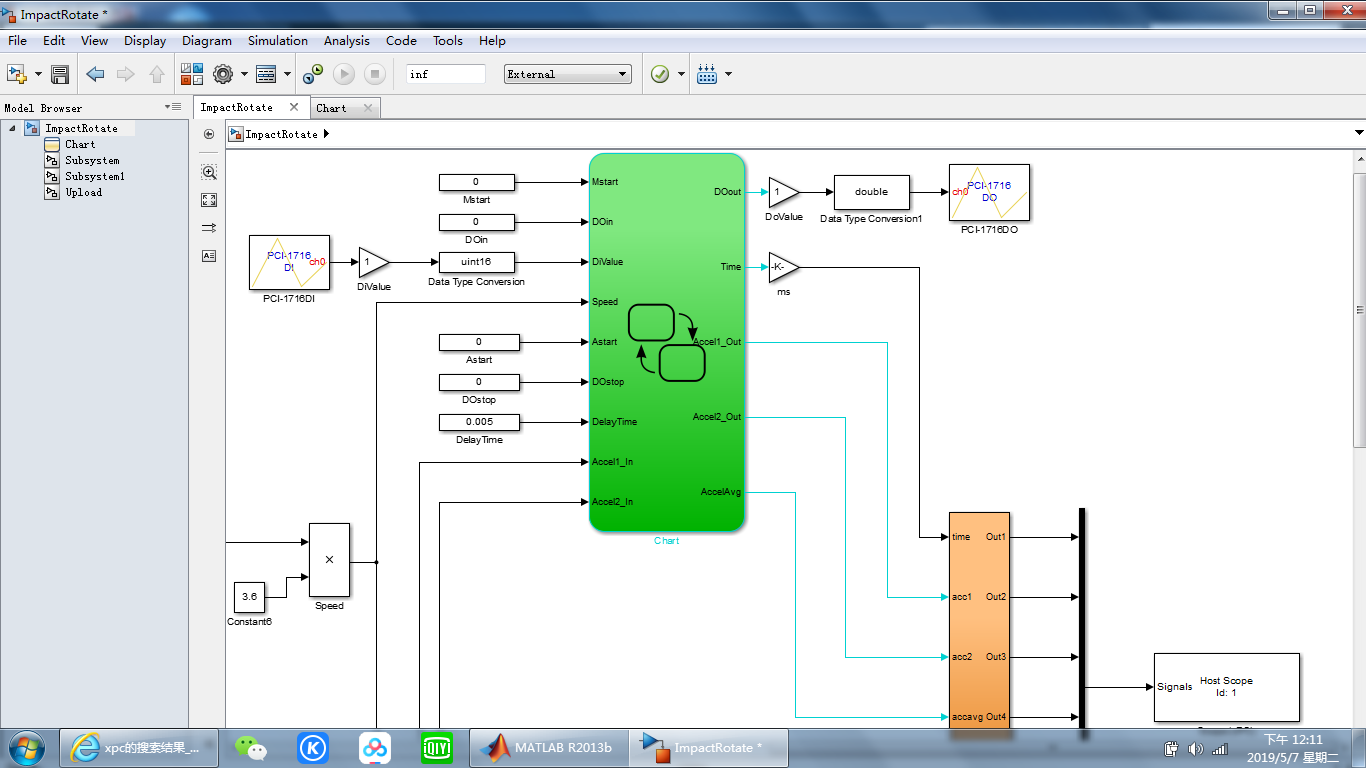This screenshot has height=768, width=1366.
Task: Open the Simulation menu
Action: pyautogui.click(x=277, y=41)
